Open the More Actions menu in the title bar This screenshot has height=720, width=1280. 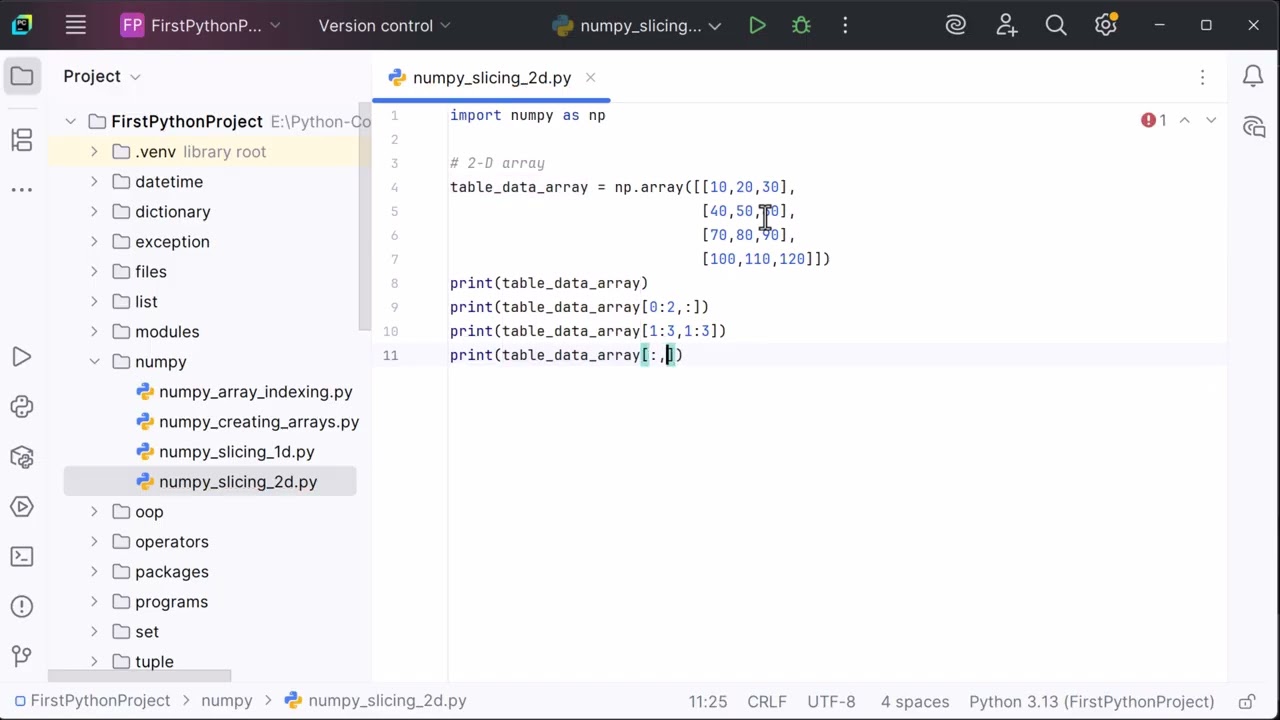coord(845,26)
